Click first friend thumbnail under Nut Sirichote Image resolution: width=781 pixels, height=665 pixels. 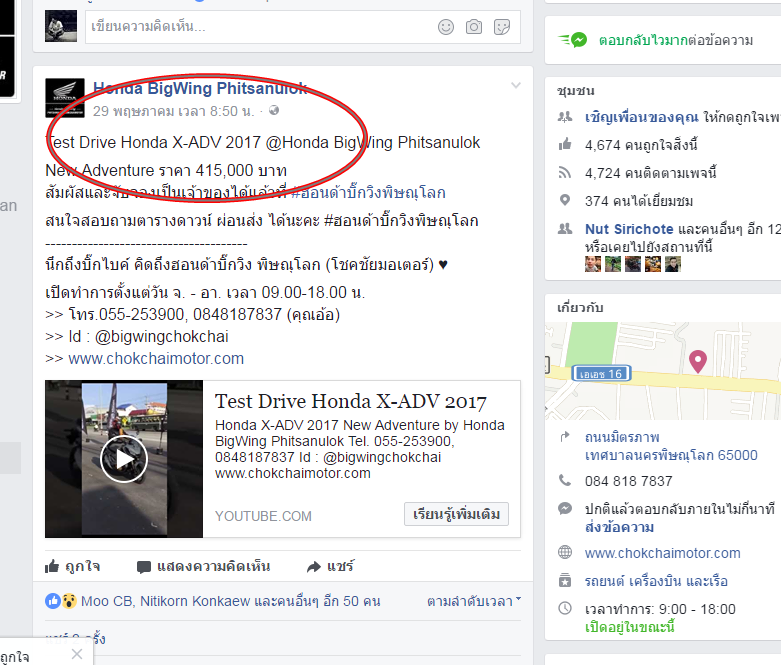(x=593, y=264)
